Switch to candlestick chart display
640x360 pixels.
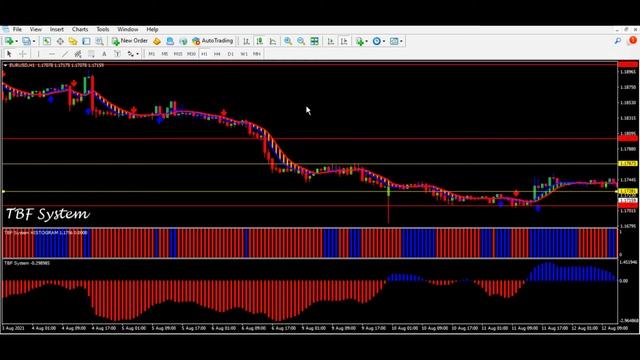(260, 41)
